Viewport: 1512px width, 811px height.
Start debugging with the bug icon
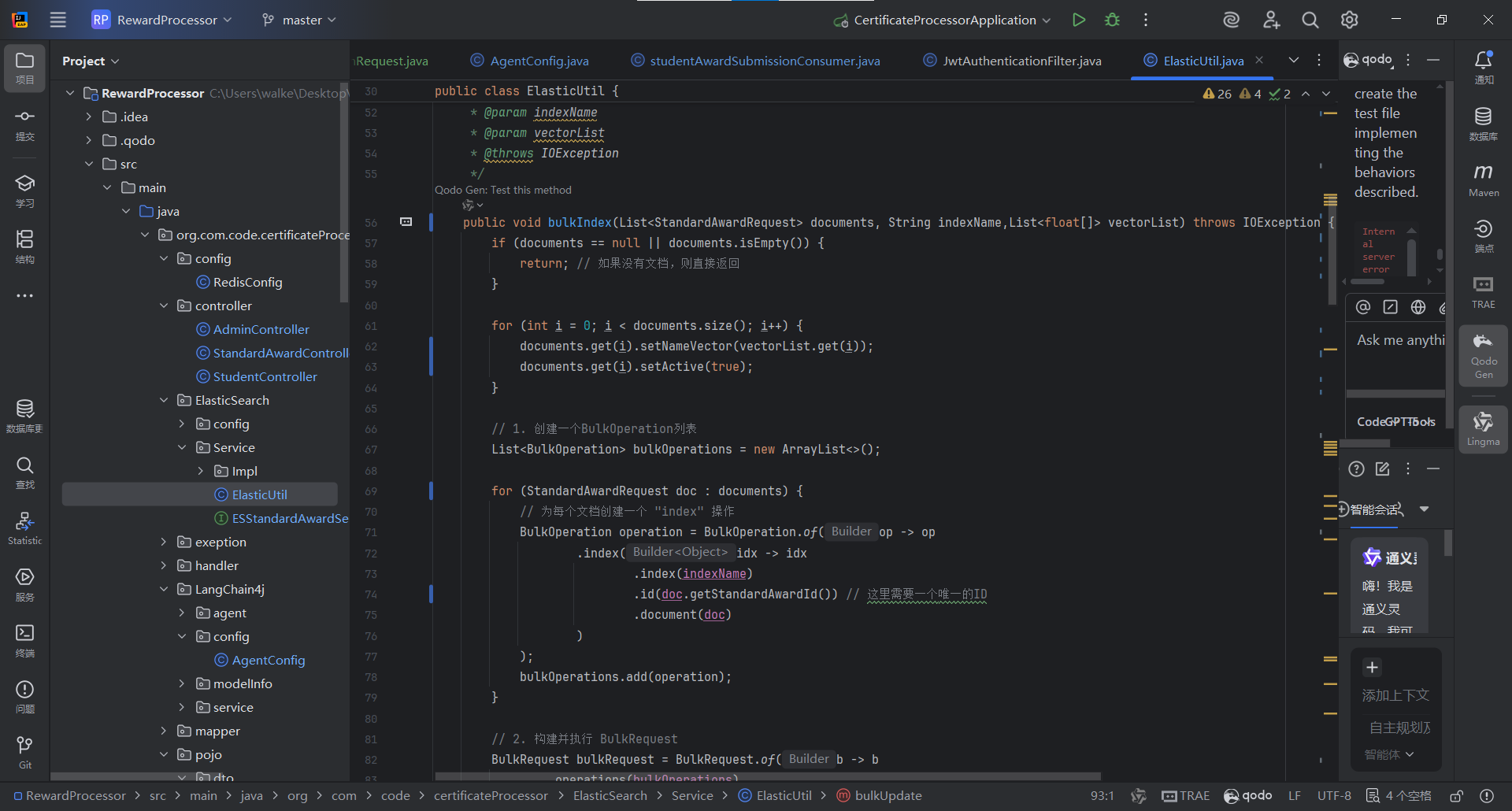pos(1112,20)
